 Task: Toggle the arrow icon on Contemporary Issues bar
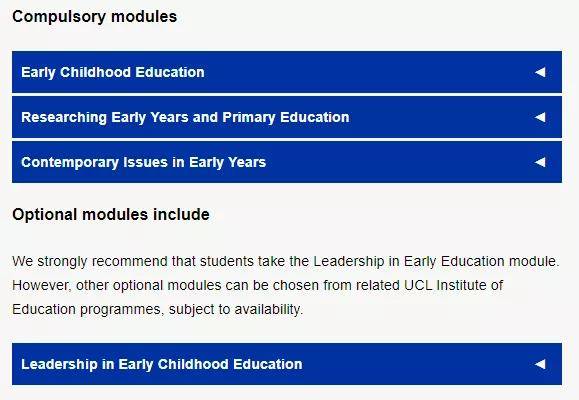[540, 162]
